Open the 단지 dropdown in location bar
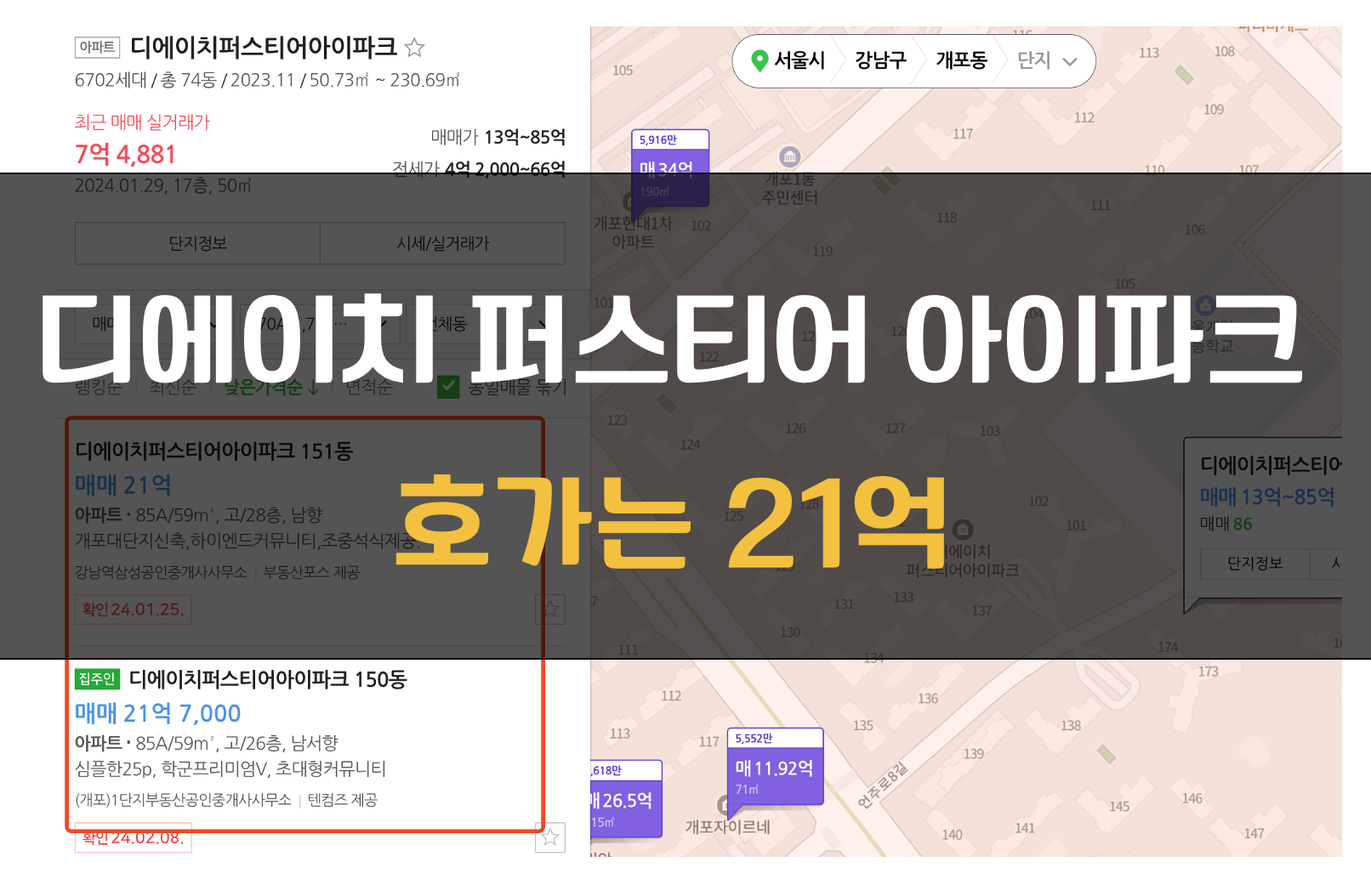Viewport: 1371px width, 896px height. [x=1048, y=61]
